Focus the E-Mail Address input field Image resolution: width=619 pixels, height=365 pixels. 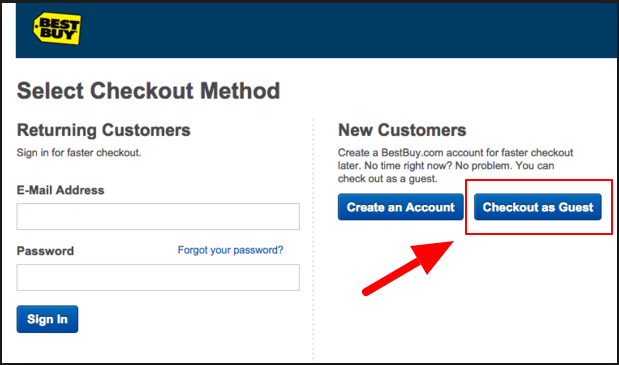(158, 216)
